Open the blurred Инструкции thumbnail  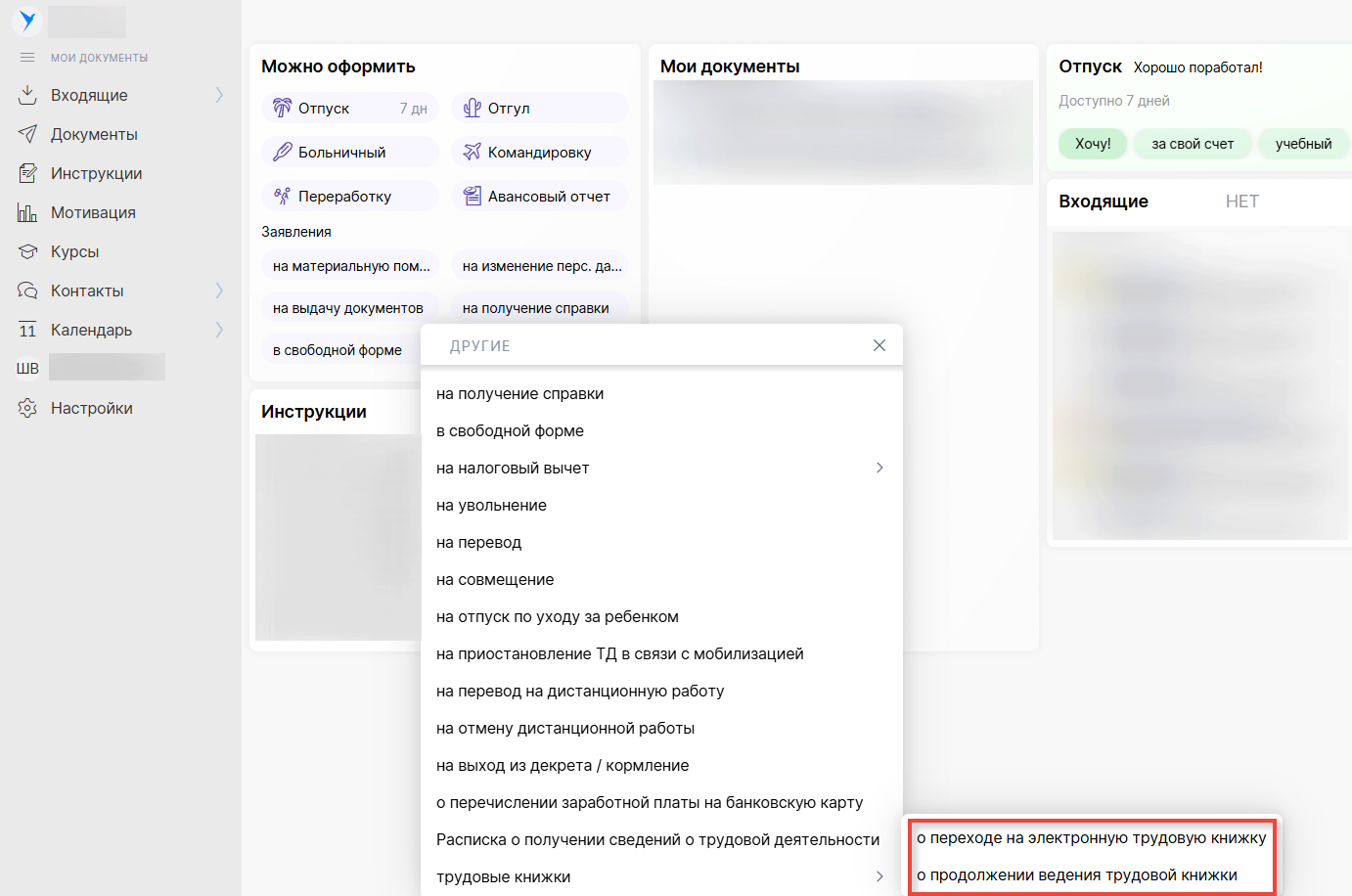tap(338, 537)
